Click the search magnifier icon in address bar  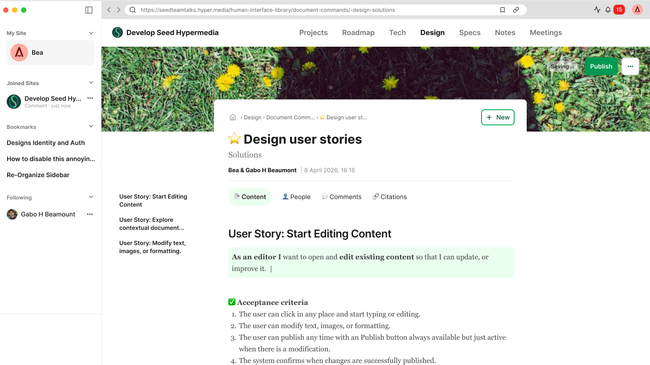click(x=133, y=10)
